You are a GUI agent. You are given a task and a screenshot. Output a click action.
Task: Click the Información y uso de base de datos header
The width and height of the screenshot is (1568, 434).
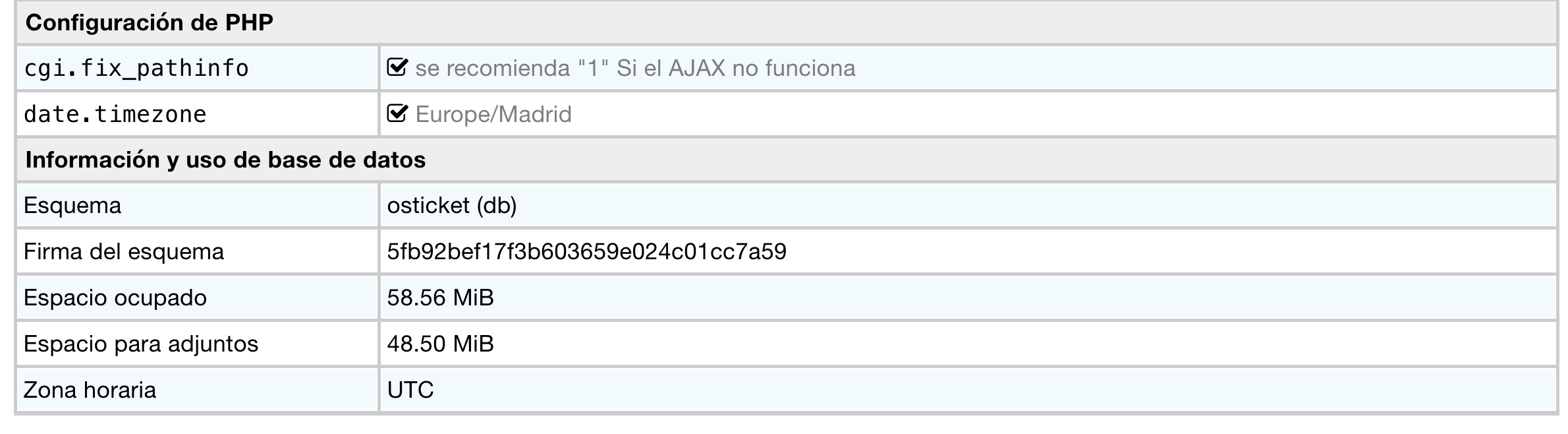tap(225, 160)
